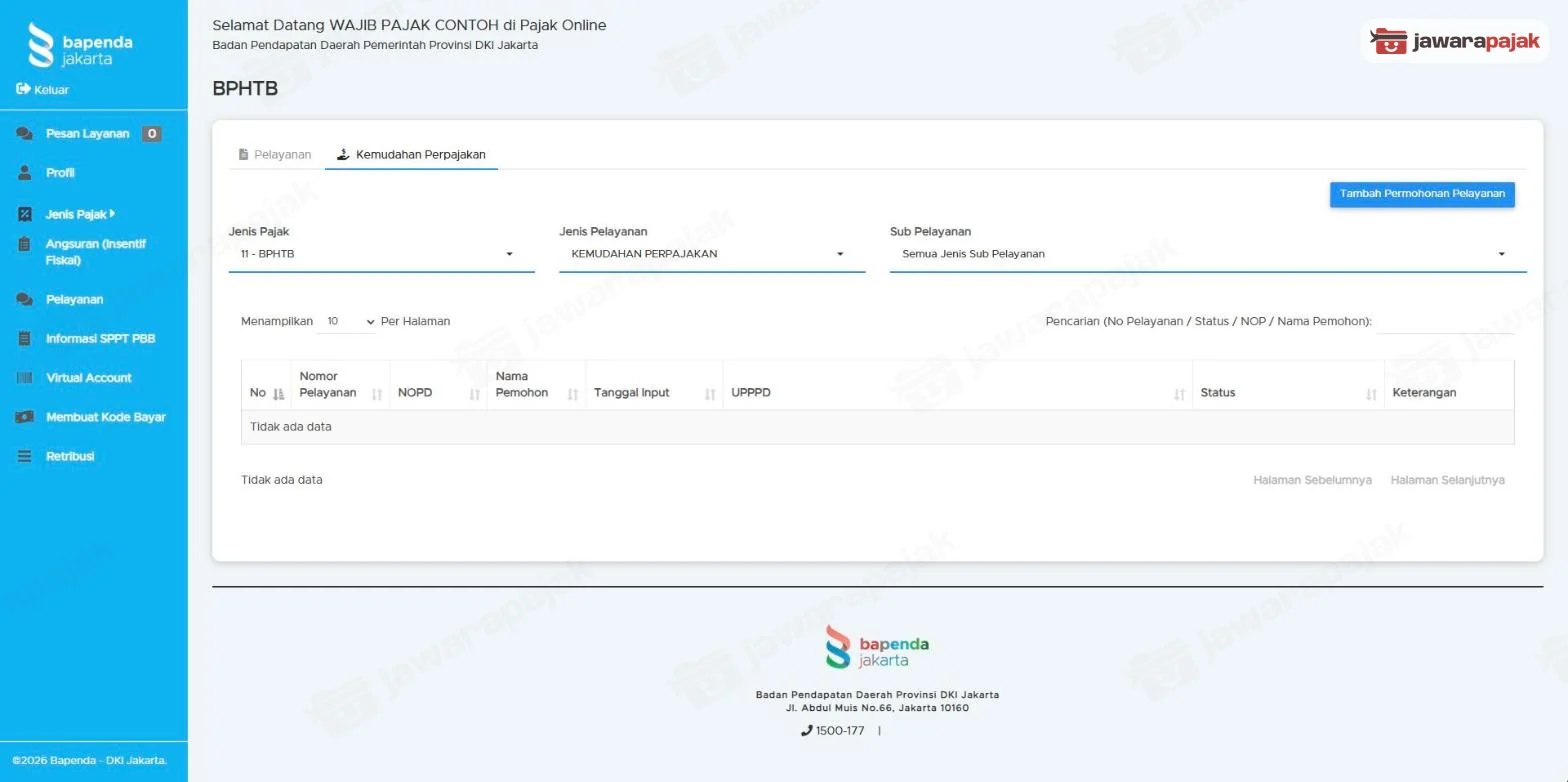This screenshot has width=1568, height=782.
Task: Click the Pesan Layanan chat icon
Action: (25, 134)
